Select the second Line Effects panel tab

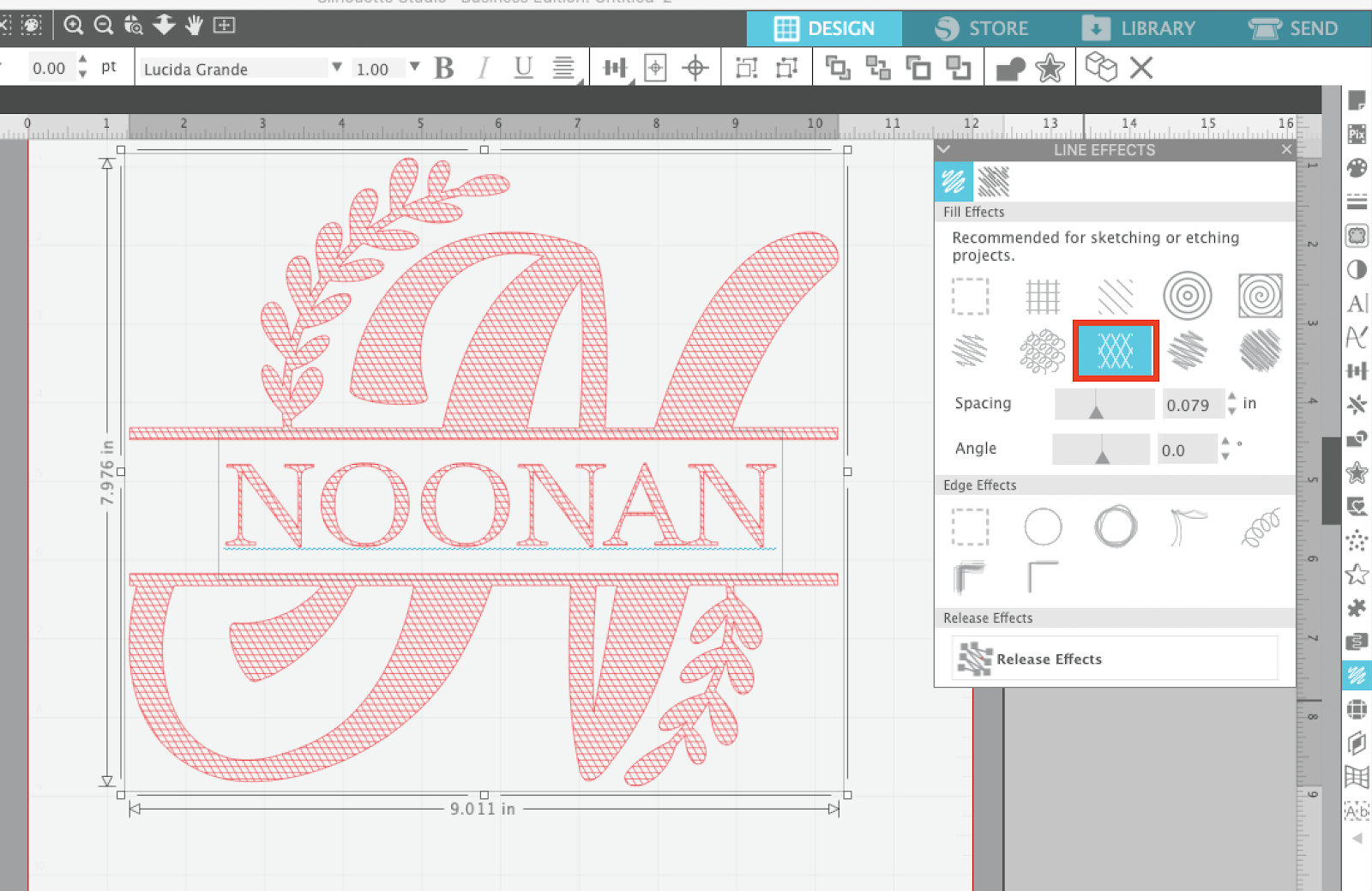point(994,182)
